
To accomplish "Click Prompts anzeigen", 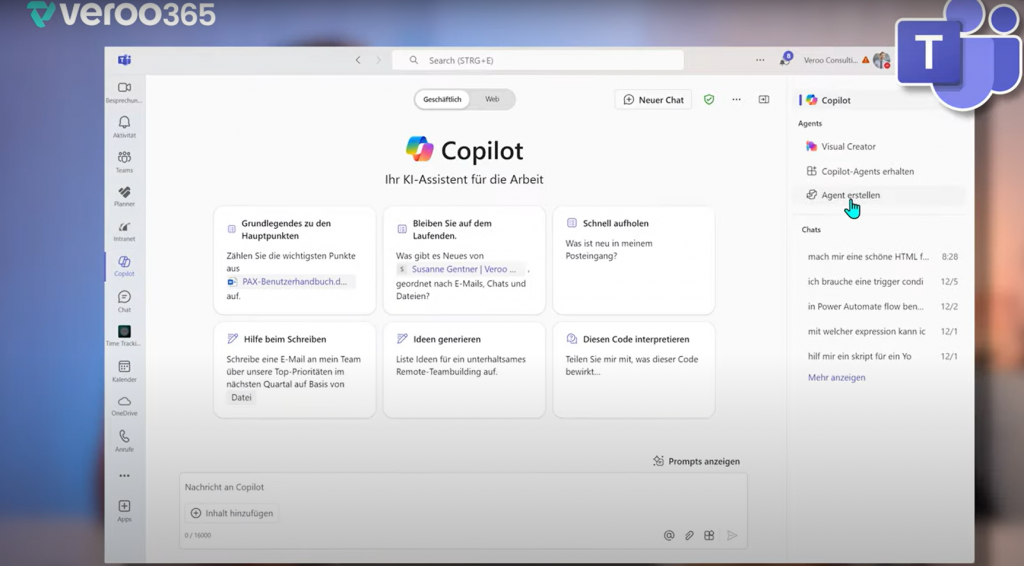I will click(696, 461).
